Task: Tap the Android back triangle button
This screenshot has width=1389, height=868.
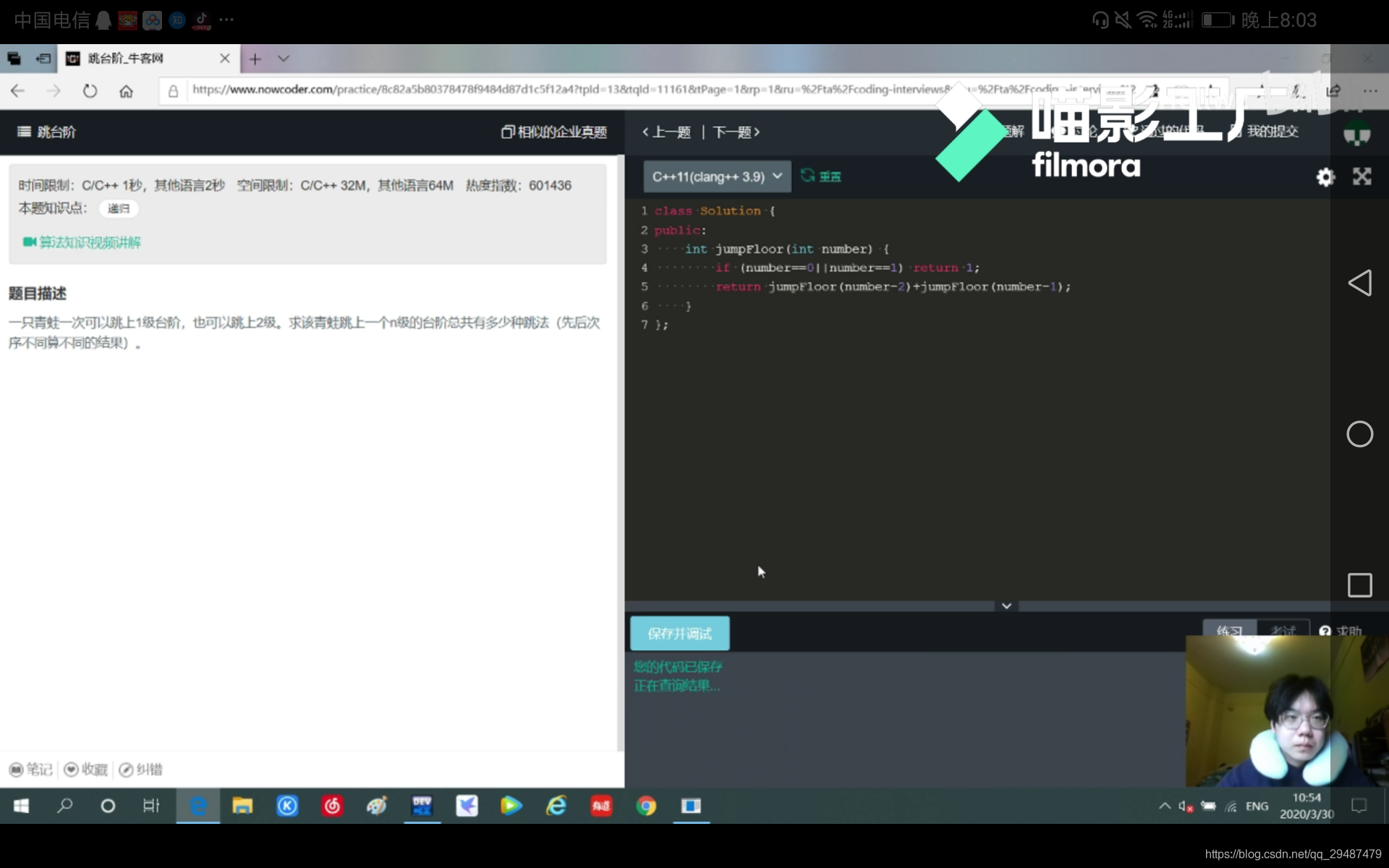Action: click(1360, 283)
